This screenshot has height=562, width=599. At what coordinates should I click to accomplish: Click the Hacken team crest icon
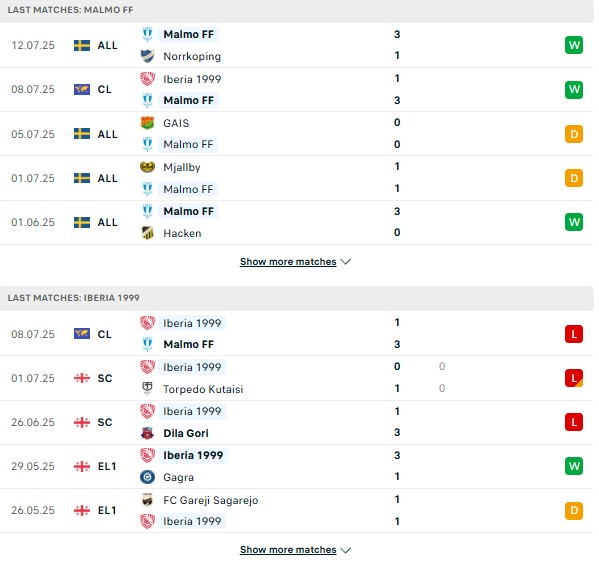[147, 233]
